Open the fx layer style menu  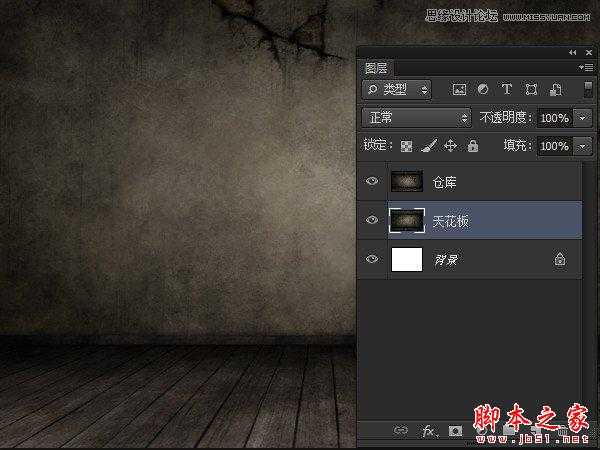click(429, 431)
